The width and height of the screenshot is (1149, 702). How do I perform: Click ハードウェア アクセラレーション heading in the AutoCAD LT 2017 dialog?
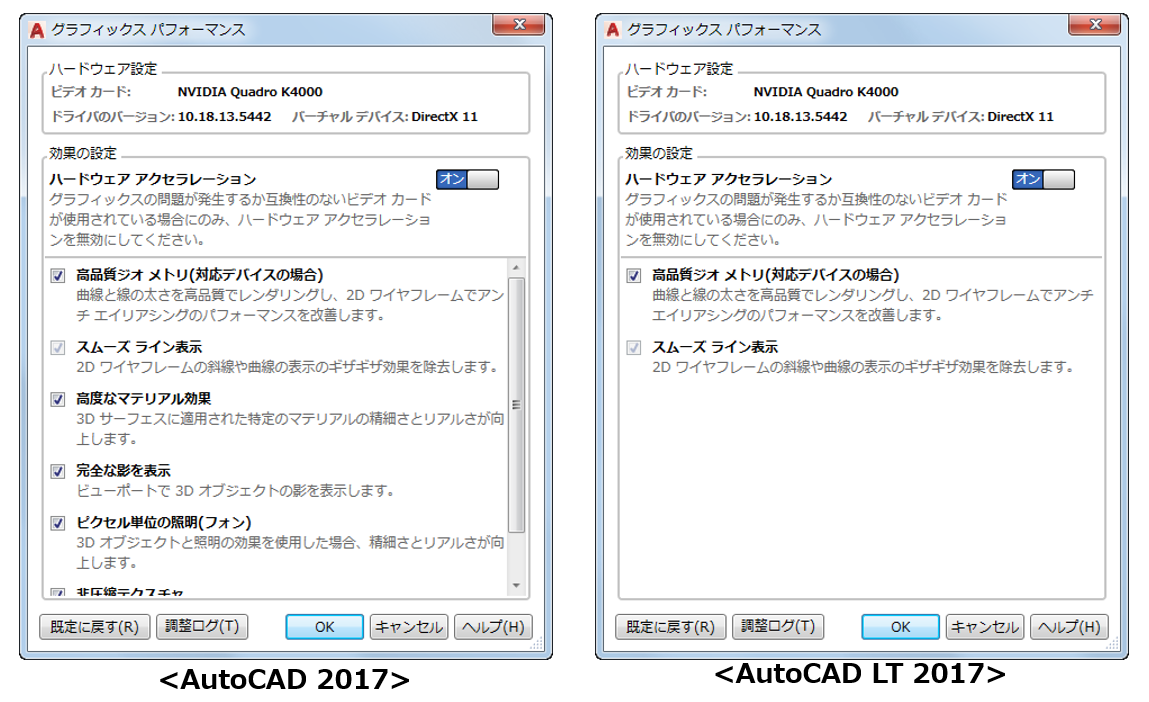(728, 179)
